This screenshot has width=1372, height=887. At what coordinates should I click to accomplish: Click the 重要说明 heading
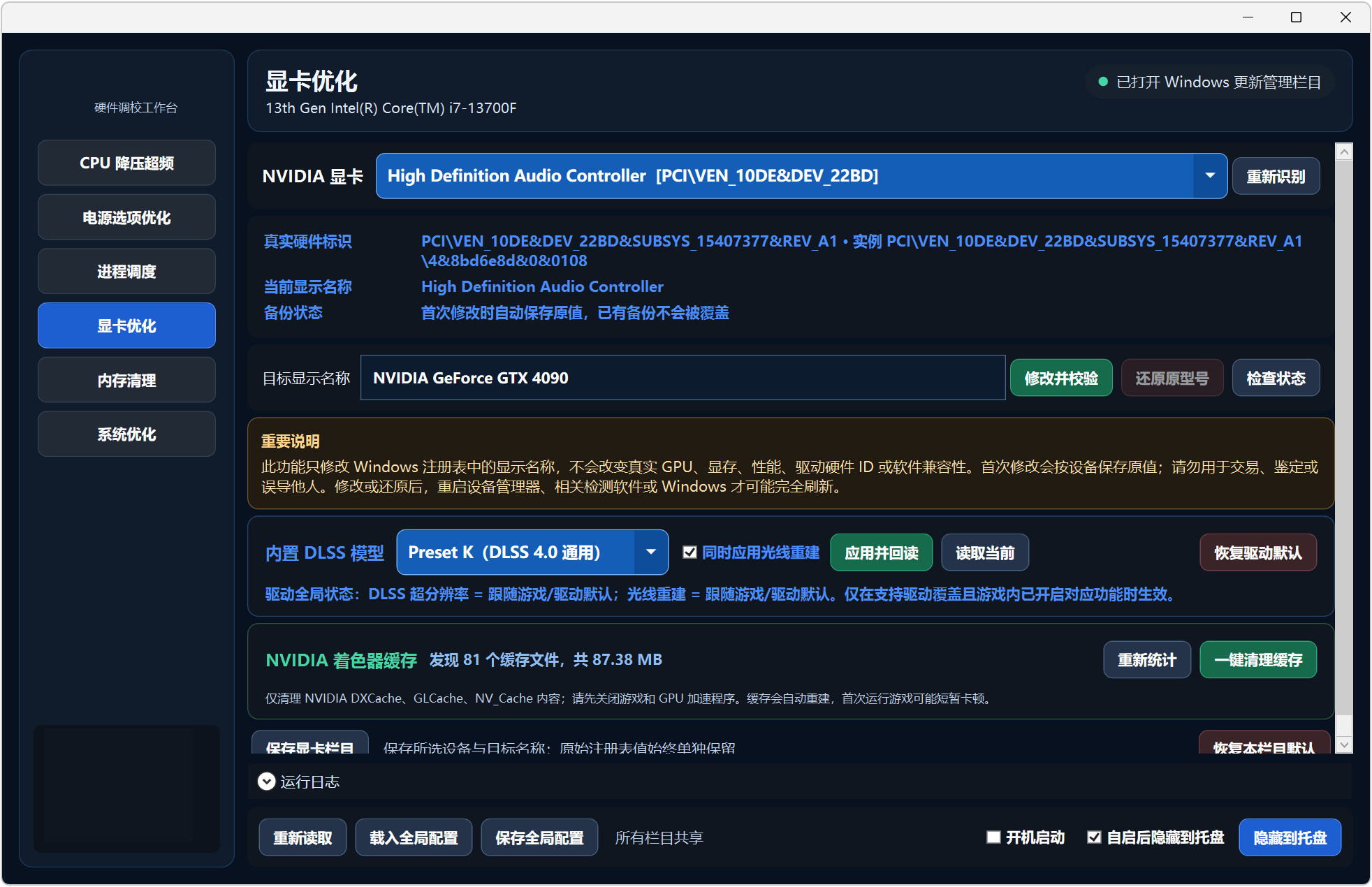point(290,441)
